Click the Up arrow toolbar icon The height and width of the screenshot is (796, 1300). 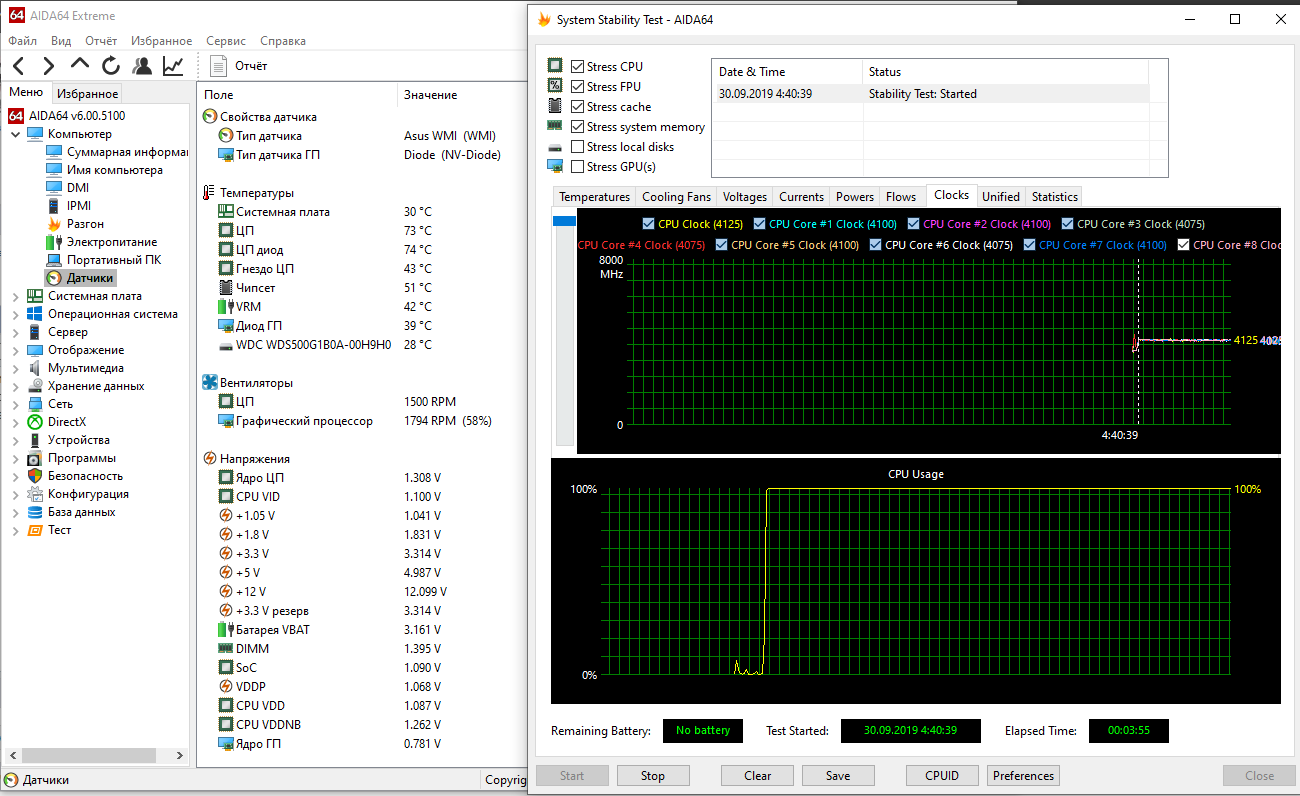tap(80, 65)
